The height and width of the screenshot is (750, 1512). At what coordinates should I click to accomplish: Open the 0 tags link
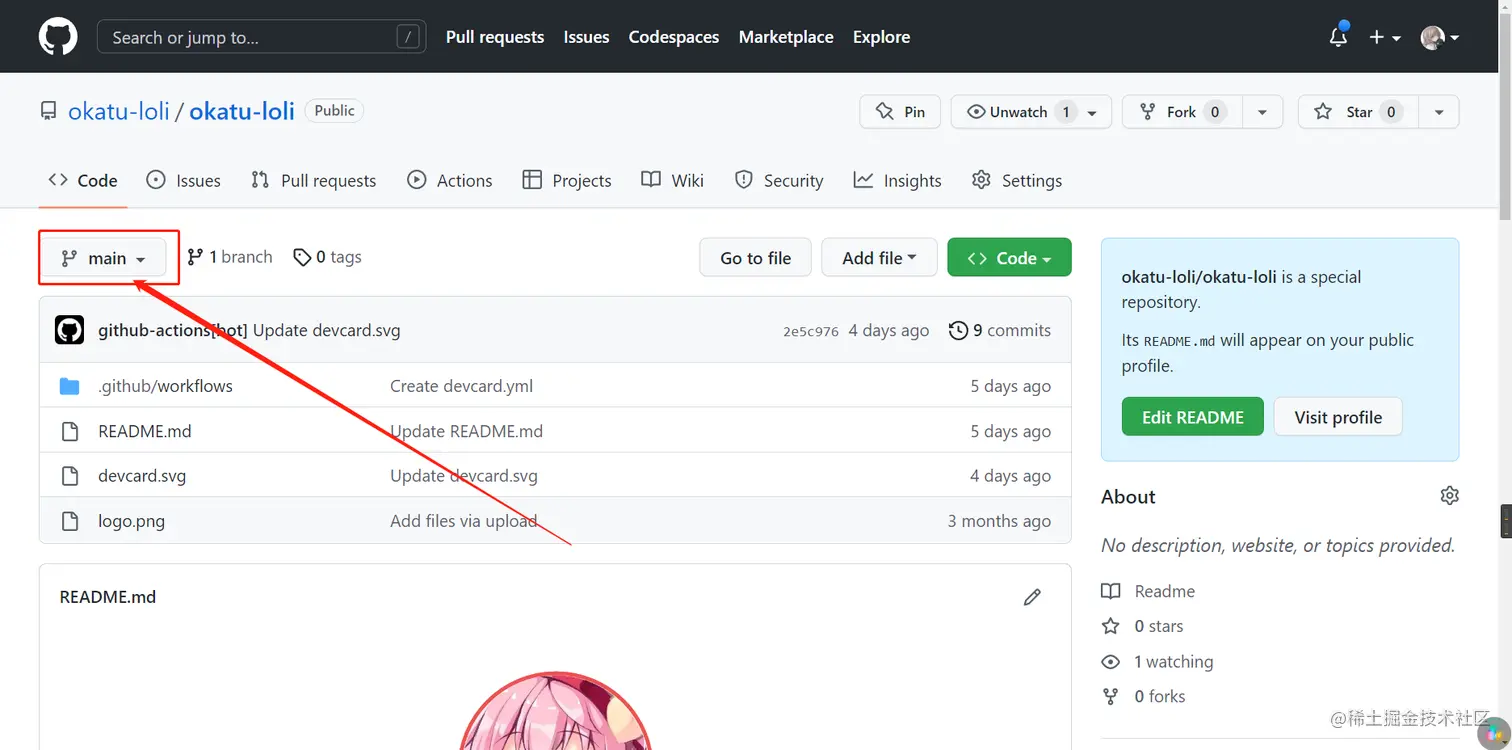[327, 257]
